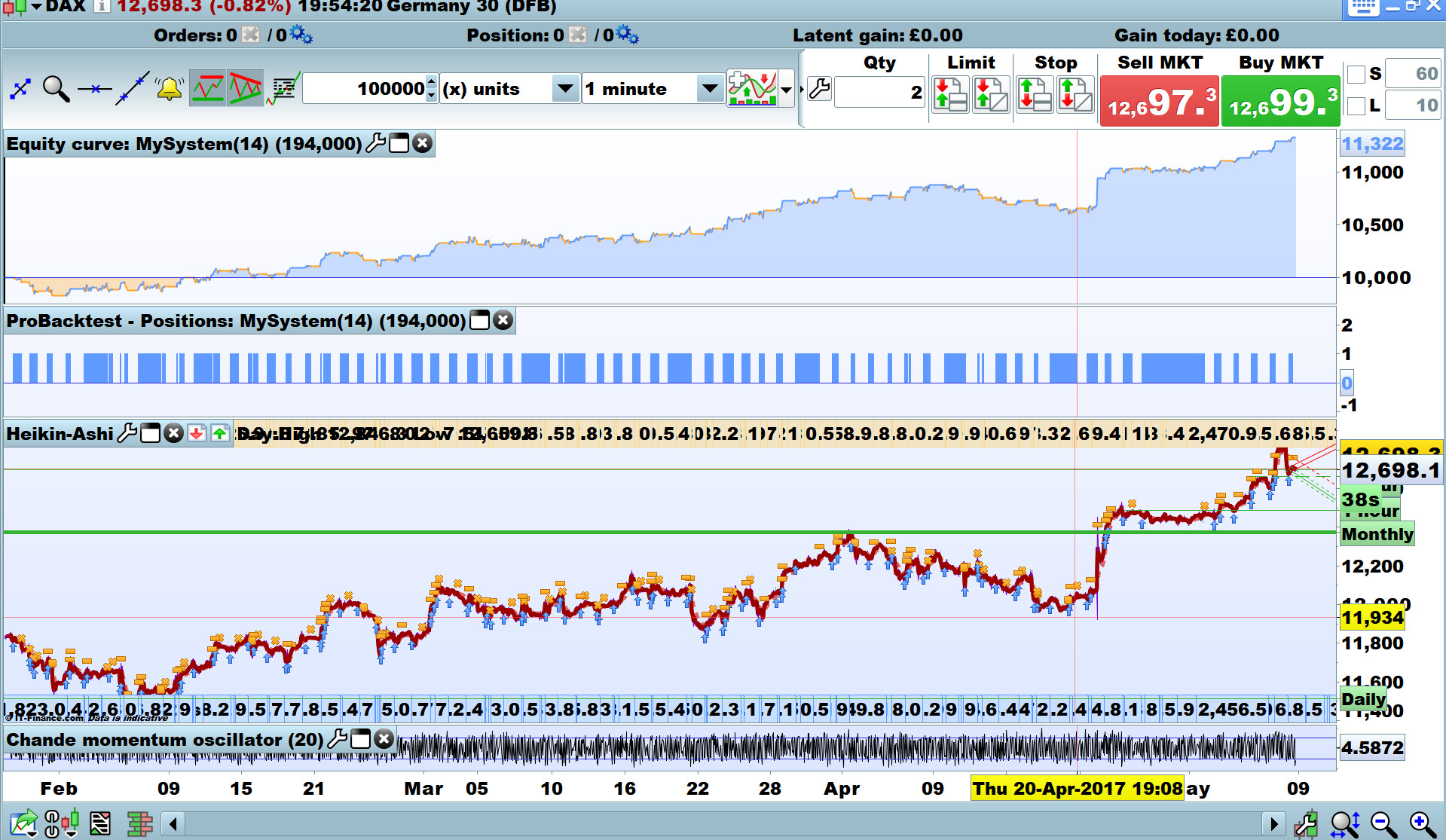Image resolution: width=1446 pixels, height=840 pixels.
Task: Open chart settings wrench at bottom-right
Action: pos(1306,823)
